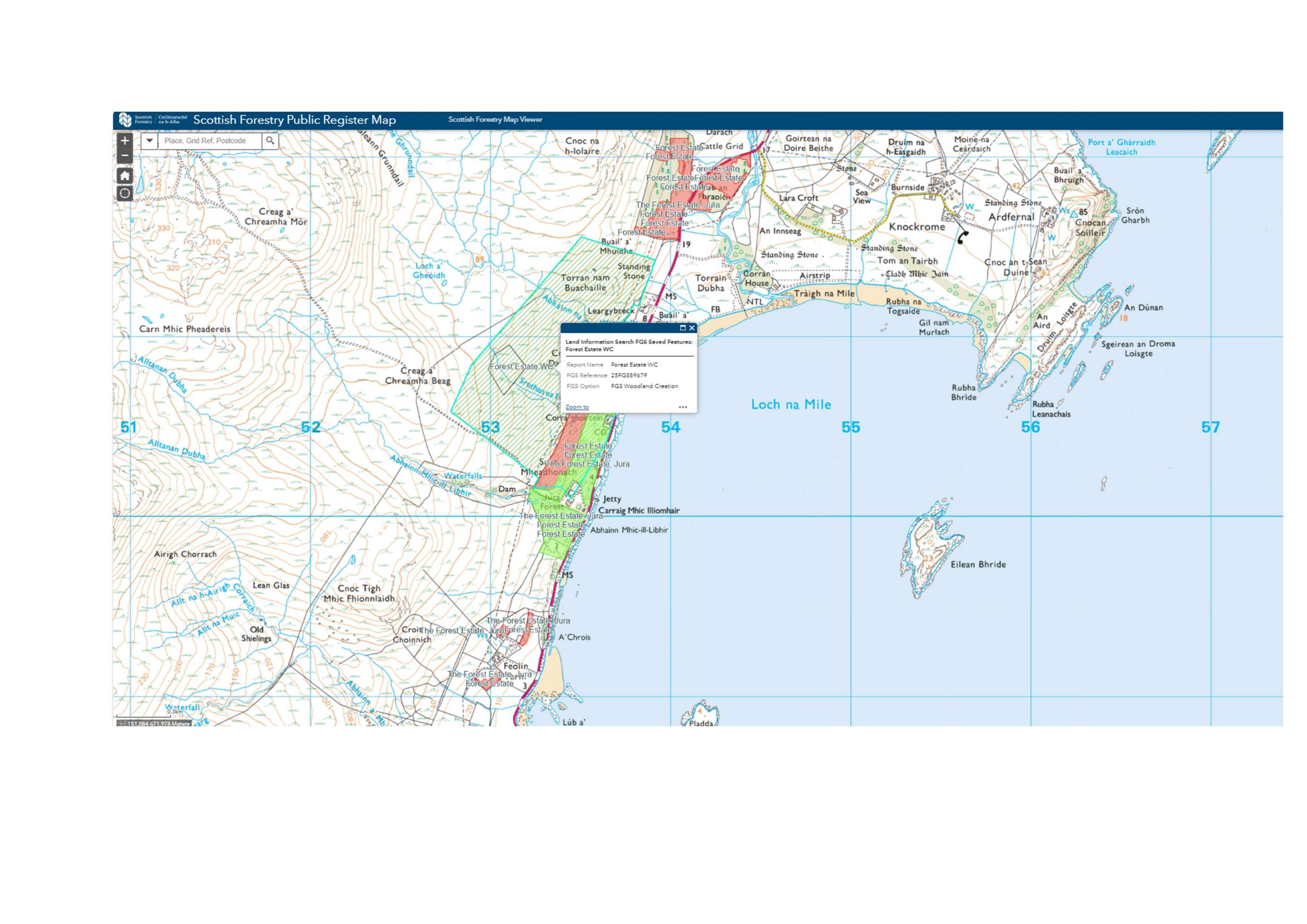The height and width of the screenshot is (924, 1307).
Task: Click the Knockrome place label
Action: (916, 226)
